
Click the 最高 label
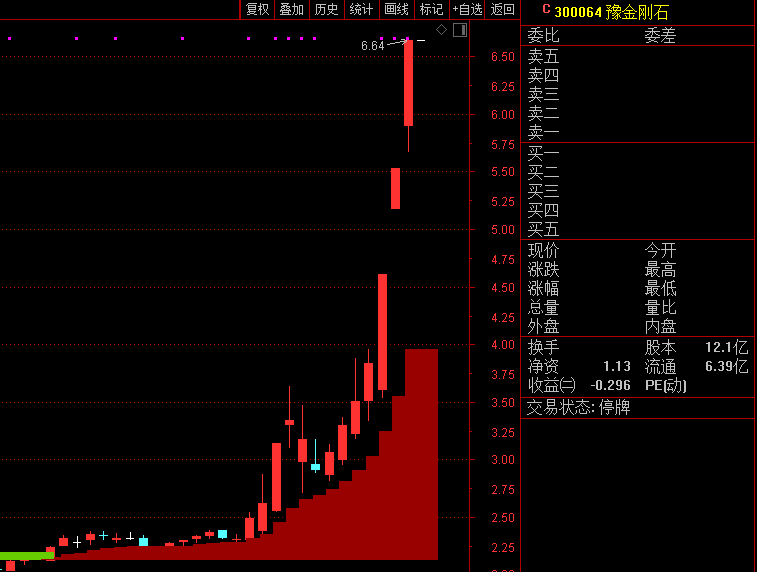tap(660, 269)
